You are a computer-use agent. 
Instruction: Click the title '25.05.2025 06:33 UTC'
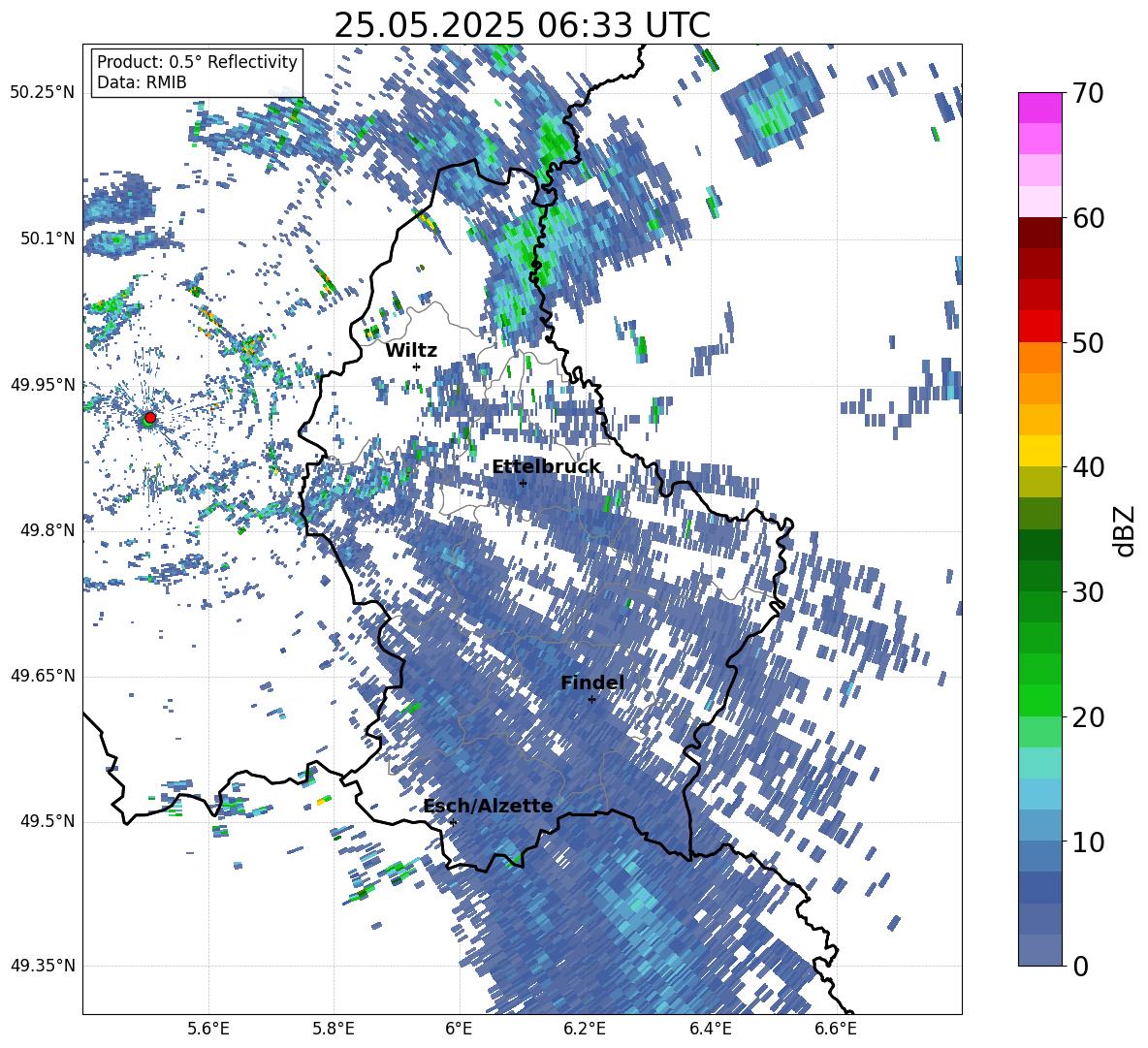pyautogui.click(x=522, y=25)
